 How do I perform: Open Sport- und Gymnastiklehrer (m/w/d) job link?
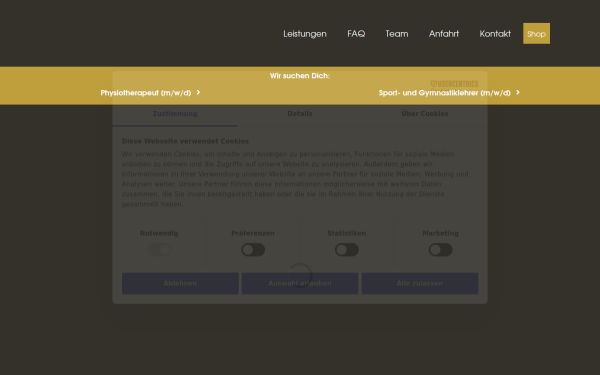point(445,93)
